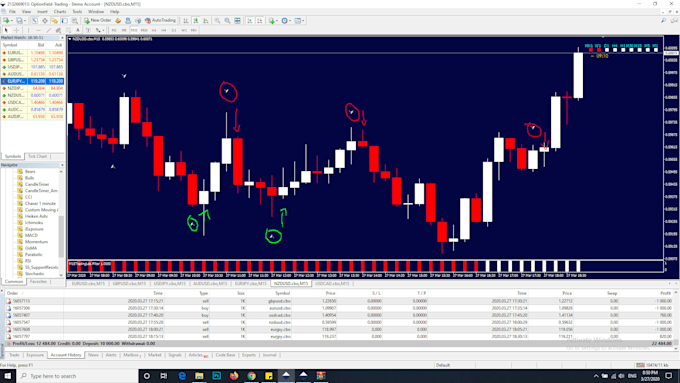Viewport: 680px width, 383px height.
Task: Switch timeframe to M1
Action: 114,30
